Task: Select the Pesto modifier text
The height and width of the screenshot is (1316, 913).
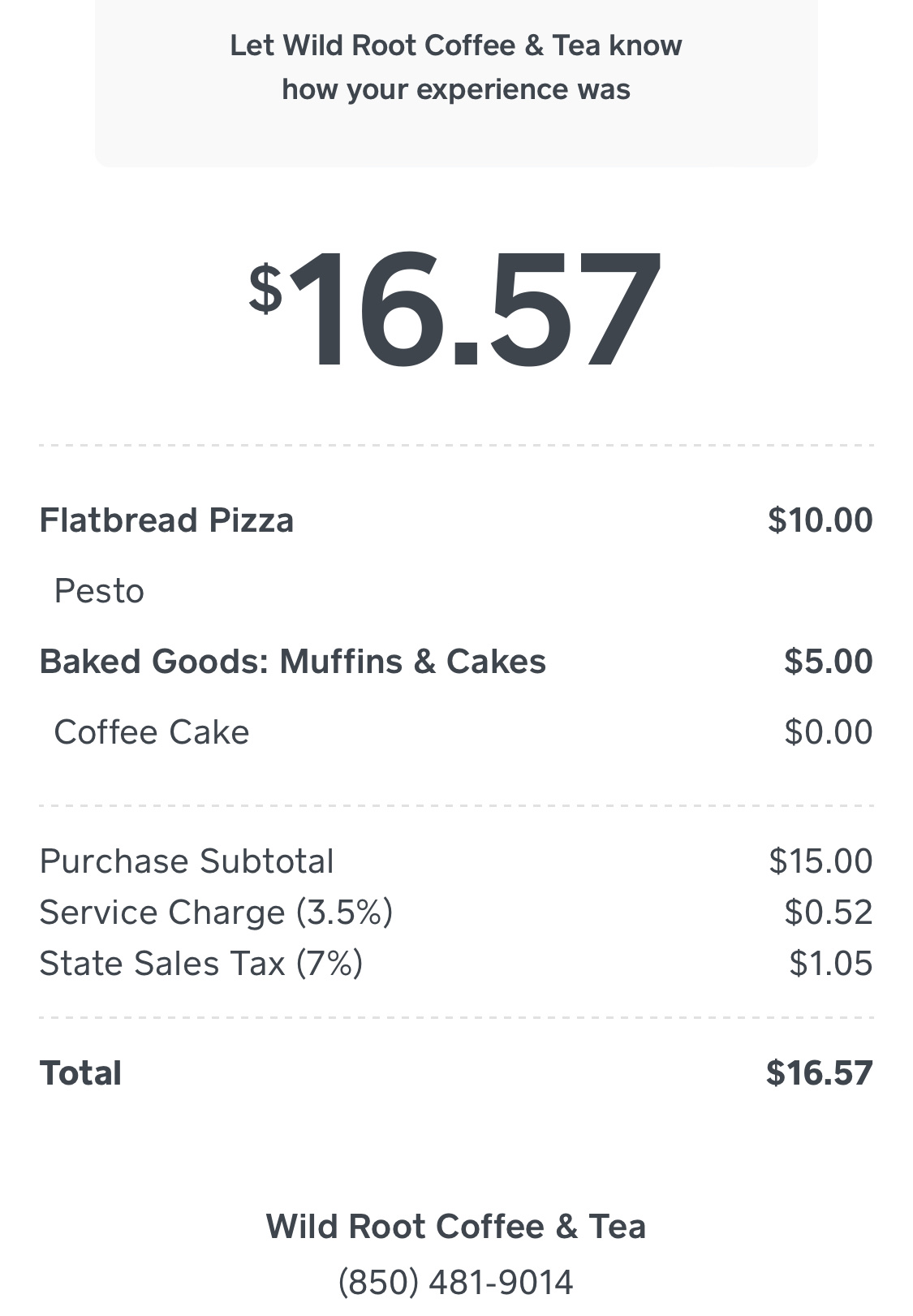Action: (99, 591)
